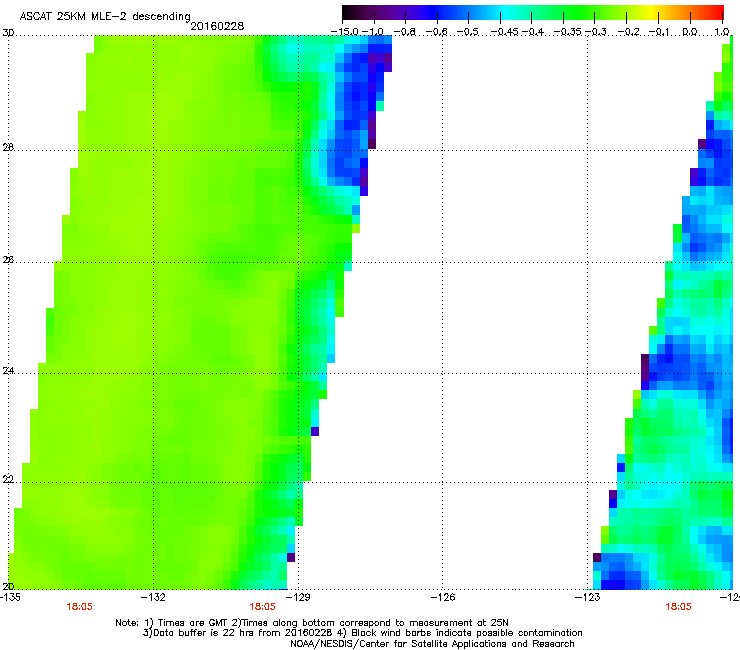Screen dimensions: 740x650
Task: Select the -0.2 label on the color scale
Action: (629, 32)
